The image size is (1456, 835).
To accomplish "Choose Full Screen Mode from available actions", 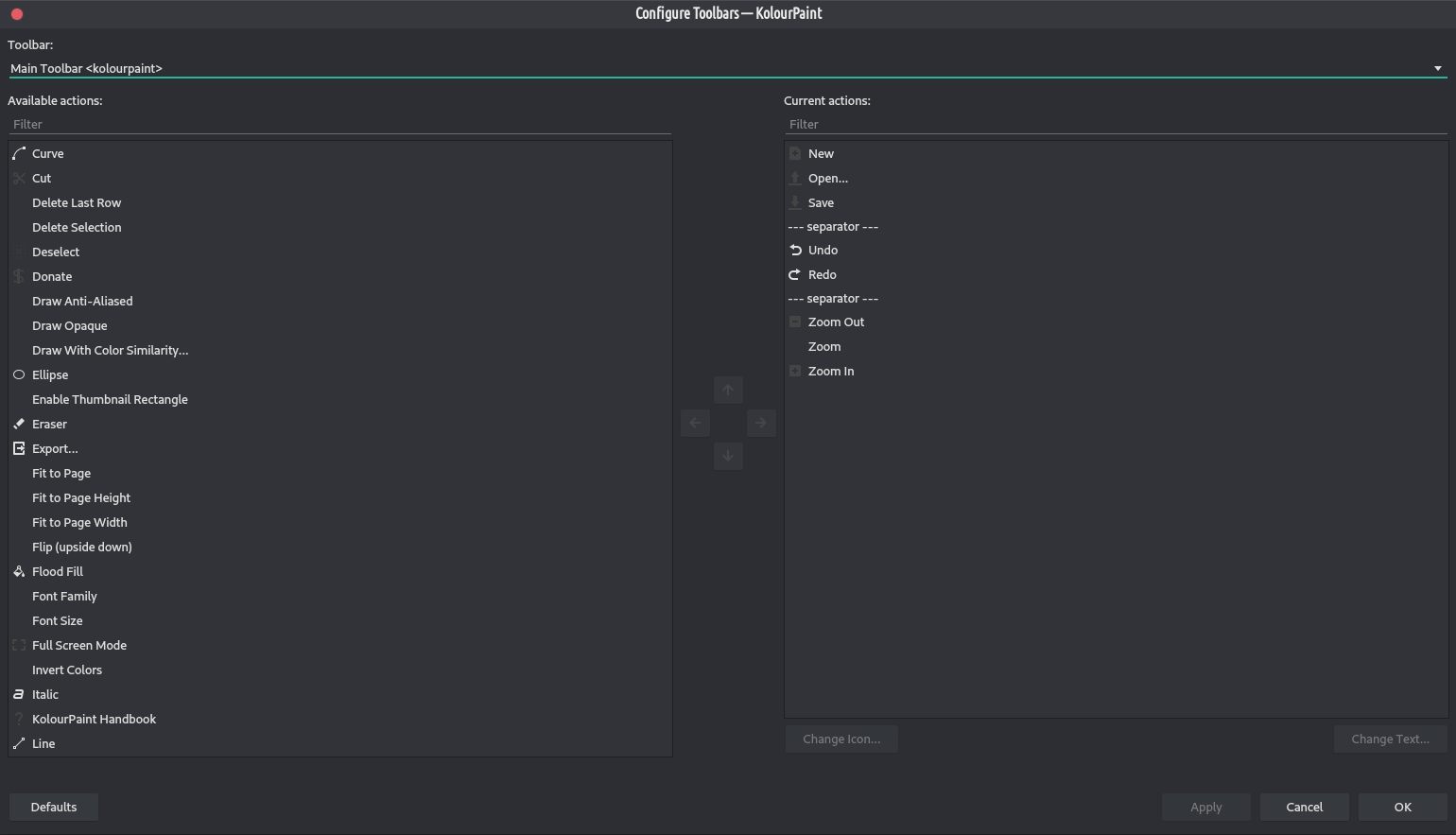I will (x=79, y=645).
